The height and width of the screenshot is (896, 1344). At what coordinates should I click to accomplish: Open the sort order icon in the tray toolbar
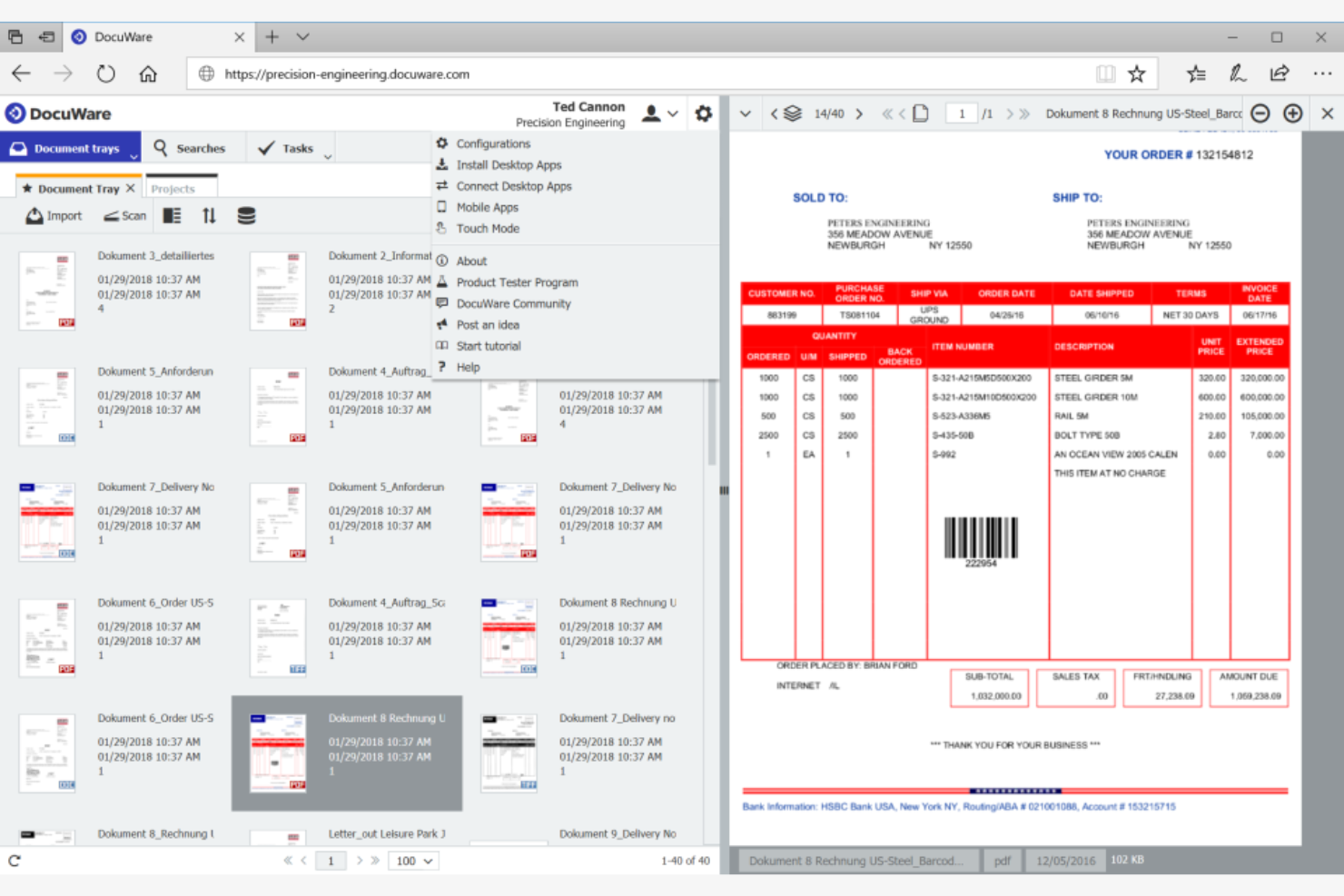209,215
